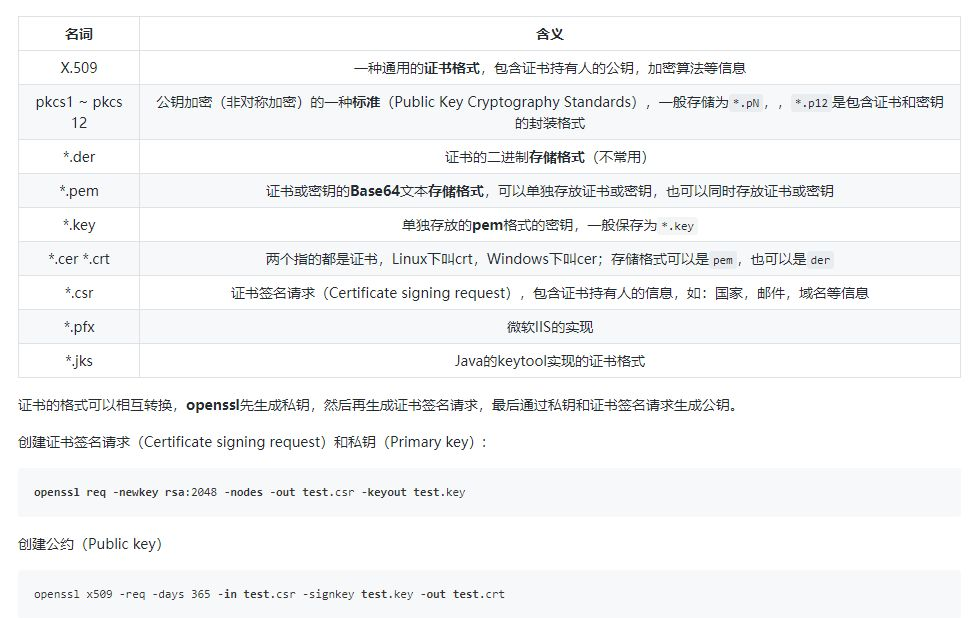Click the X.509 证书格式 description

[550, 67]
